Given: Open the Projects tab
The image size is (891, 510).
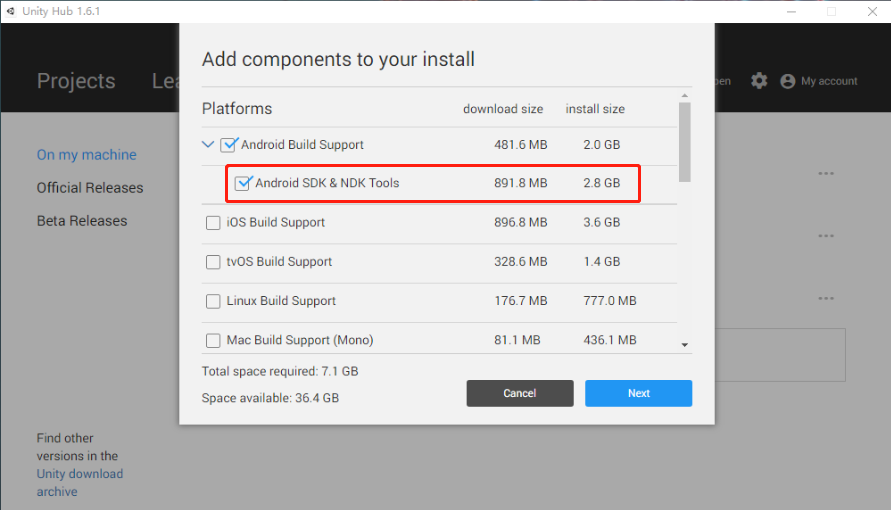Looking at the screenshot, I should [x=76, y=81].
